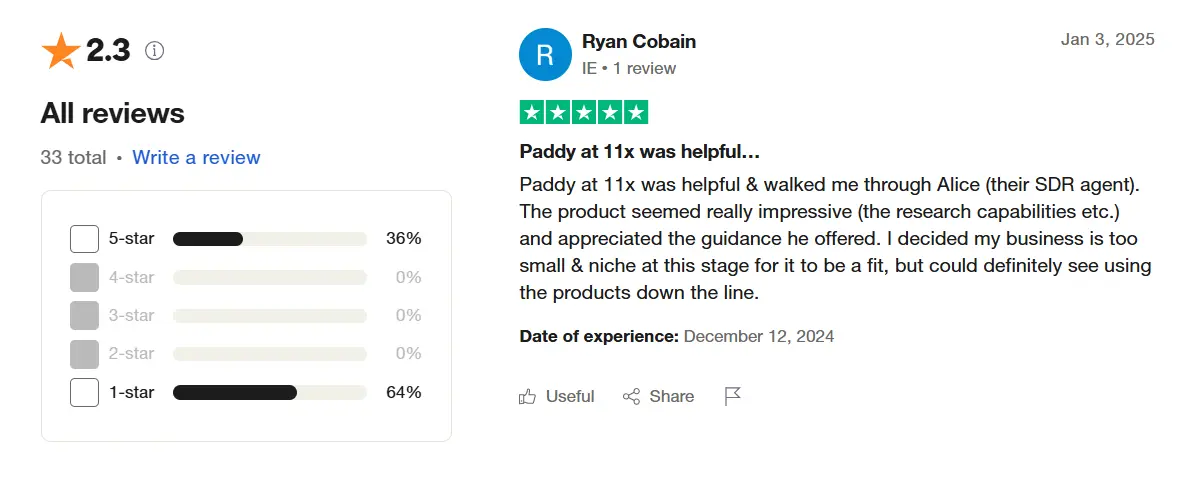Click the review title "Paddy at 11x was helpful…"
The width and height of the screenshot is (1182, 484).
[640, 152]
